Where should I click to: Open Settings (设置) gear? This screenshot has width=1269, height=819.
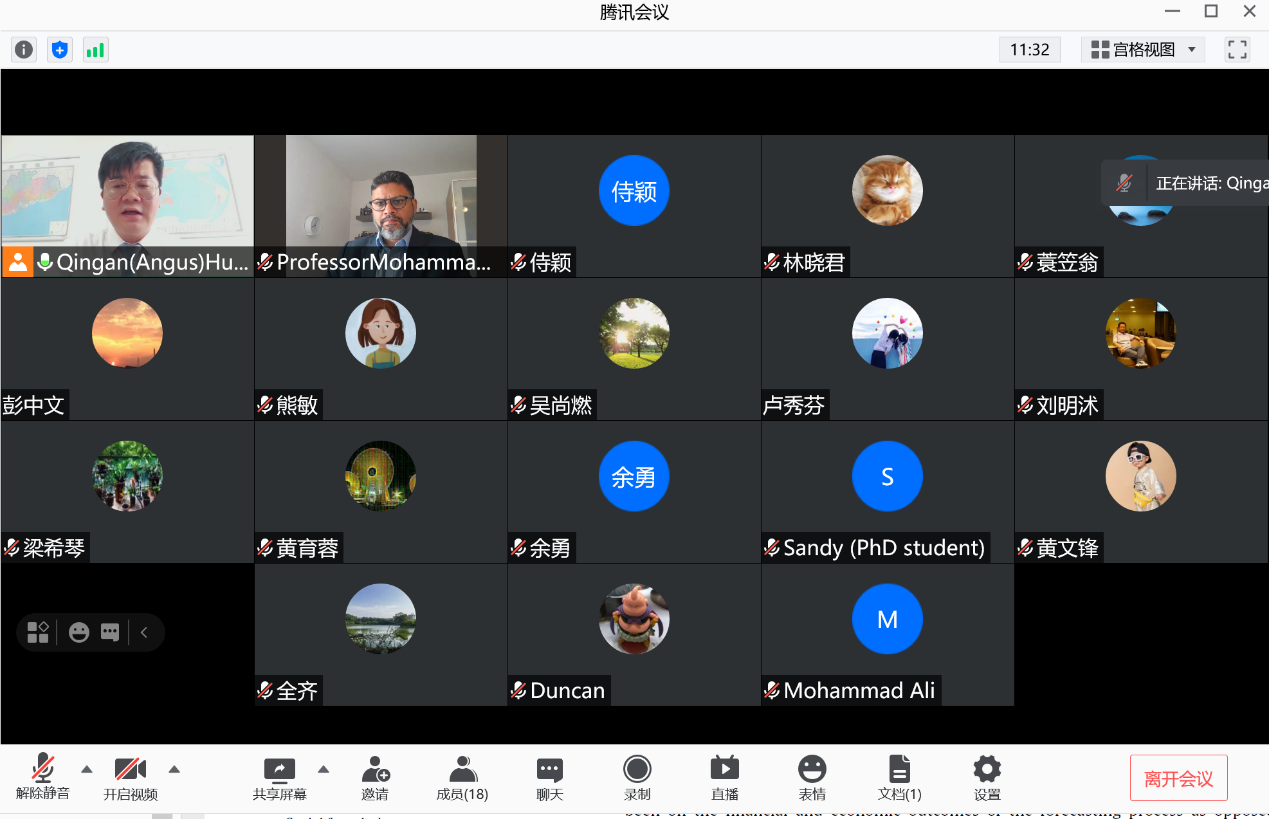coord(987,778)
